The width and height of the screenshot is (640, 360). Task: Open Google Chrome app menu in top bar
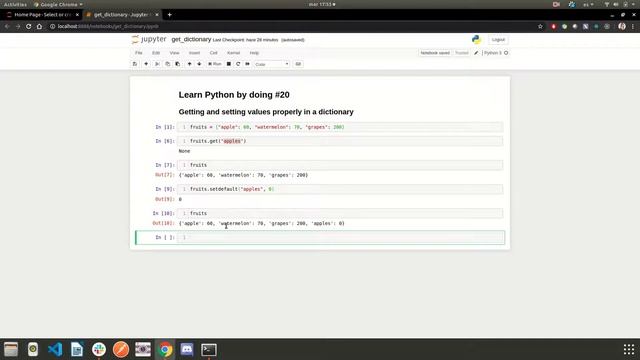point(58,4)
